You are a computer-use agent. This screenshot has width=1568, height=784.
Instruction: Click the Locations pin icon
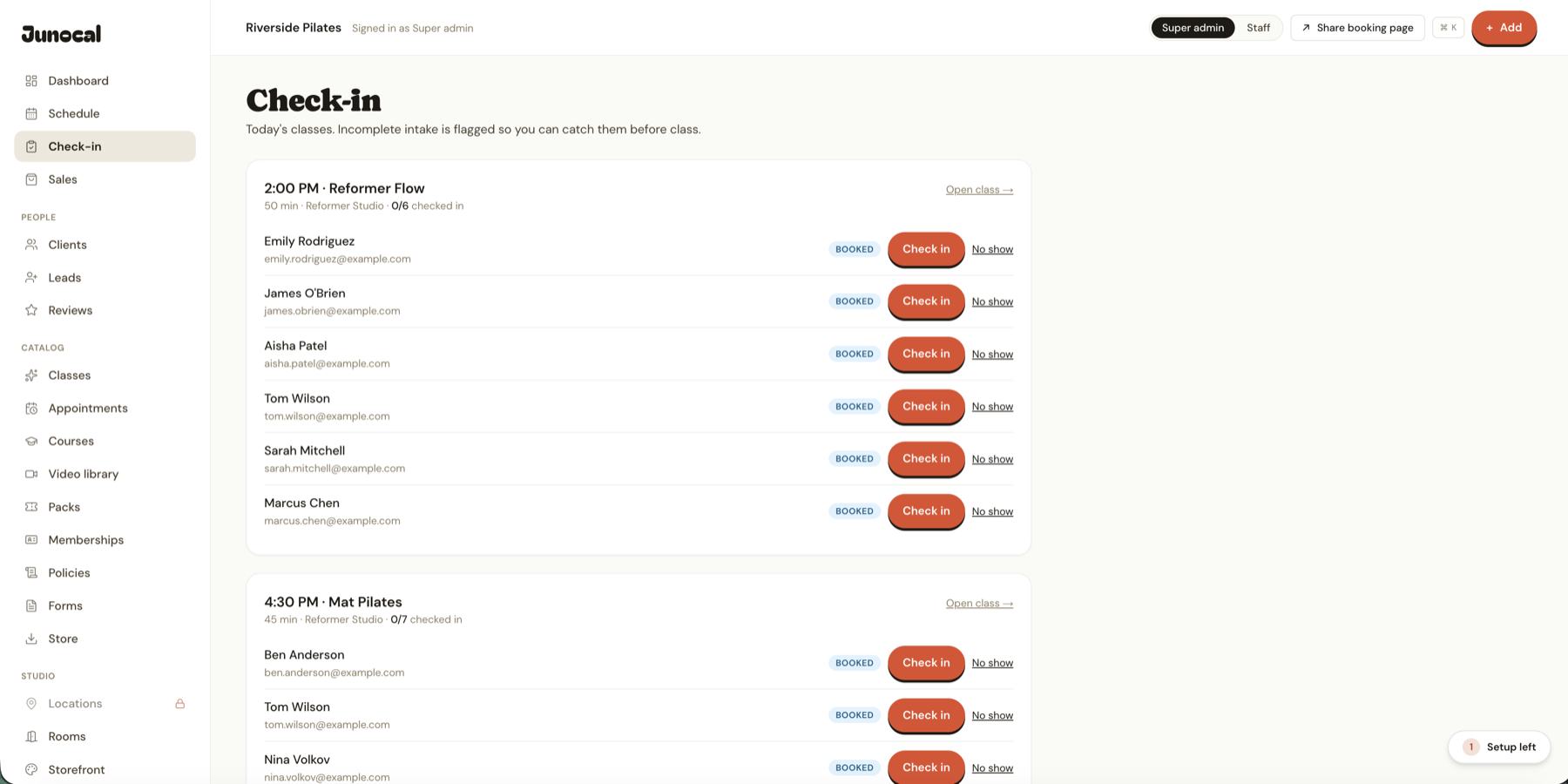point(31,704)
